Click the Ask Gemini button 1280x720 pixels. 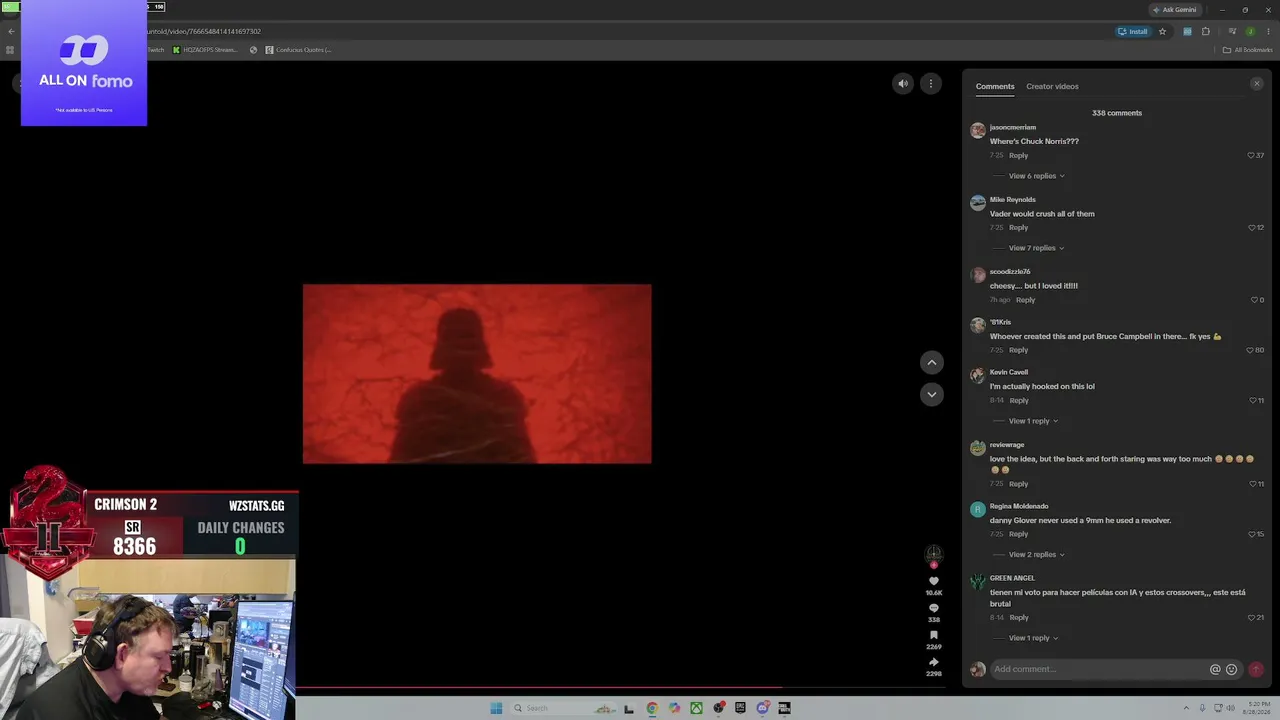point(1174,10)
